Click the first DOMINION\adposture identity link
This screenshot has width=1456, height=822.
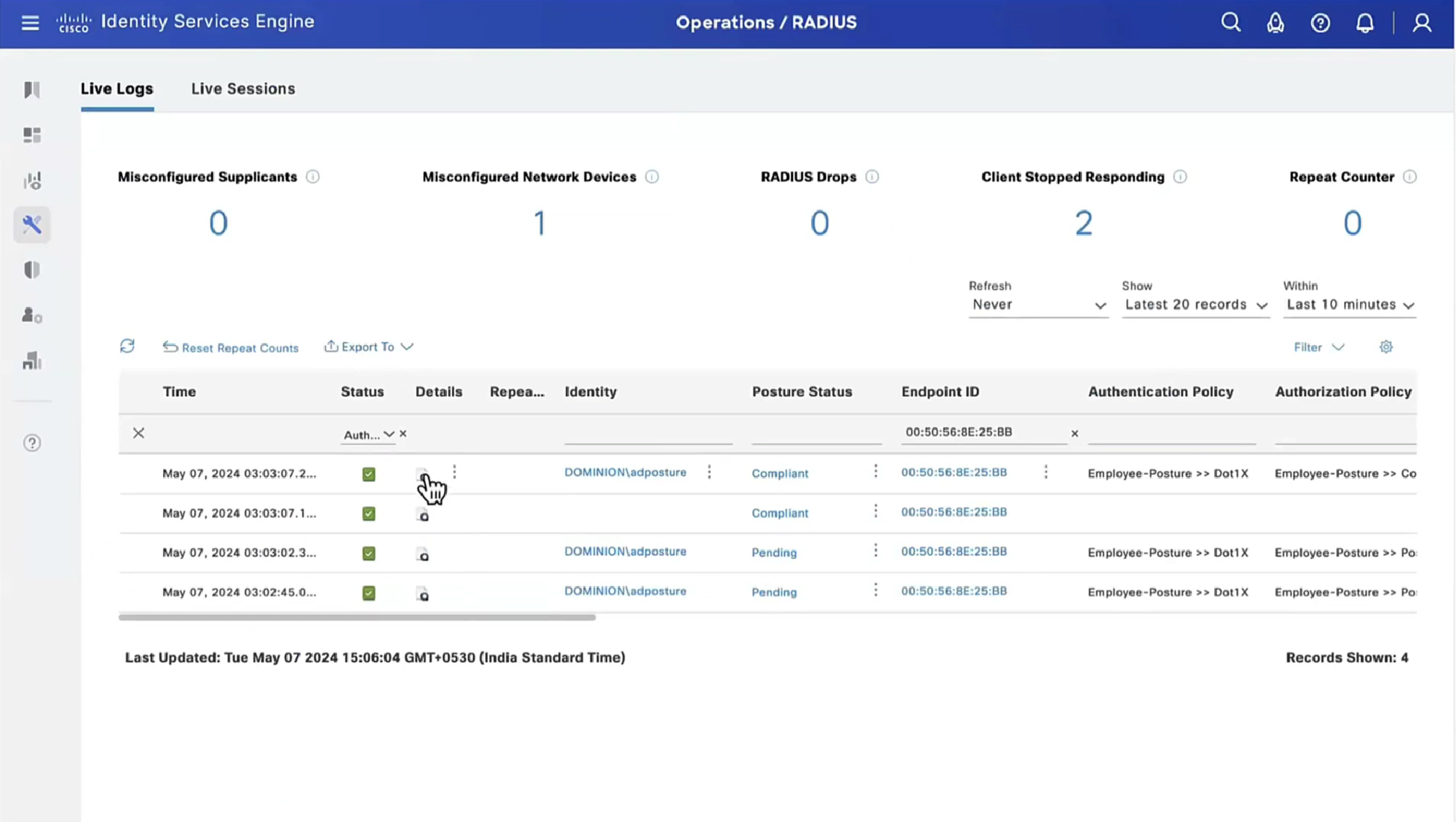pos(625,472)
